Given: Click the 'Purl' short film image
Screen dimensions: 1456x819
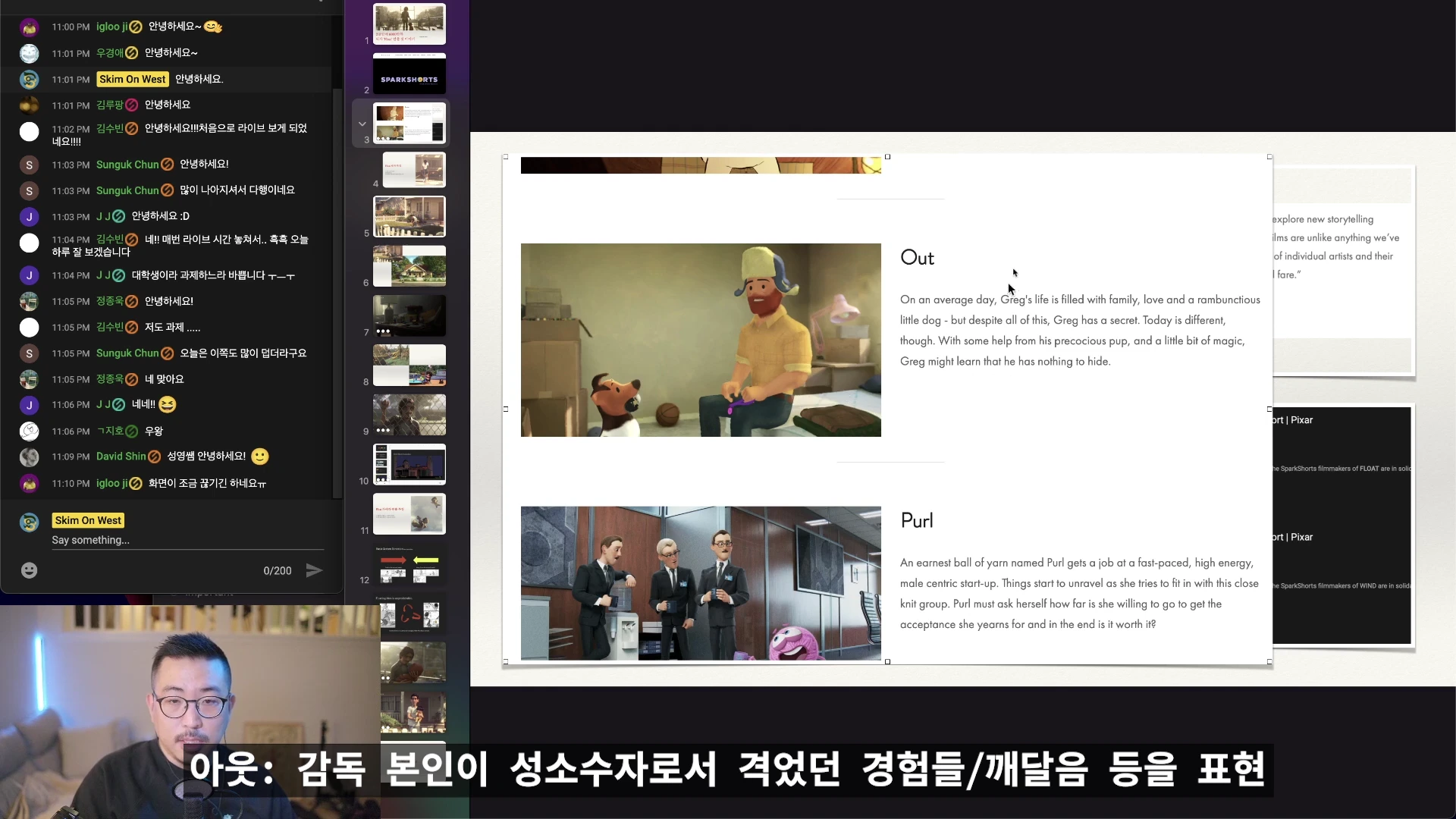Looking at the screenshot, I should (x=701, y=583).
